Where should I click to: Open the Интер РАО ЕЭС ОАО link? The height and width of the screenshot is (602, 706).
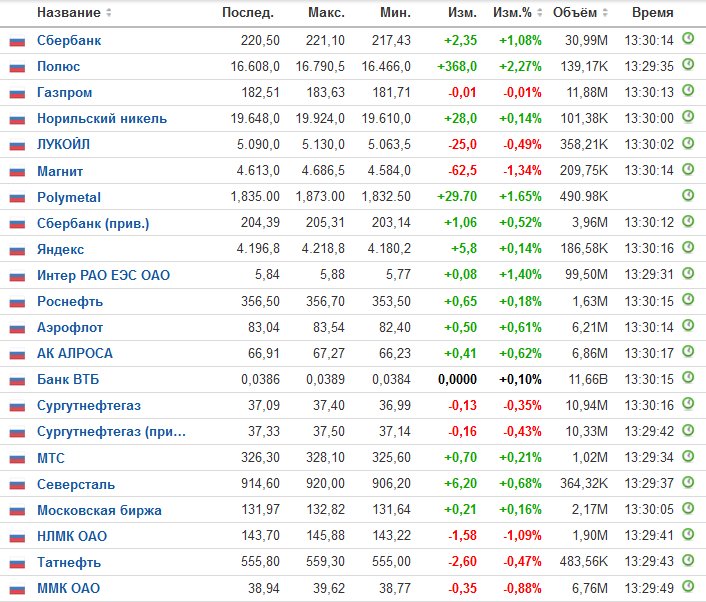pyautogui.click(x=103, y=275)
